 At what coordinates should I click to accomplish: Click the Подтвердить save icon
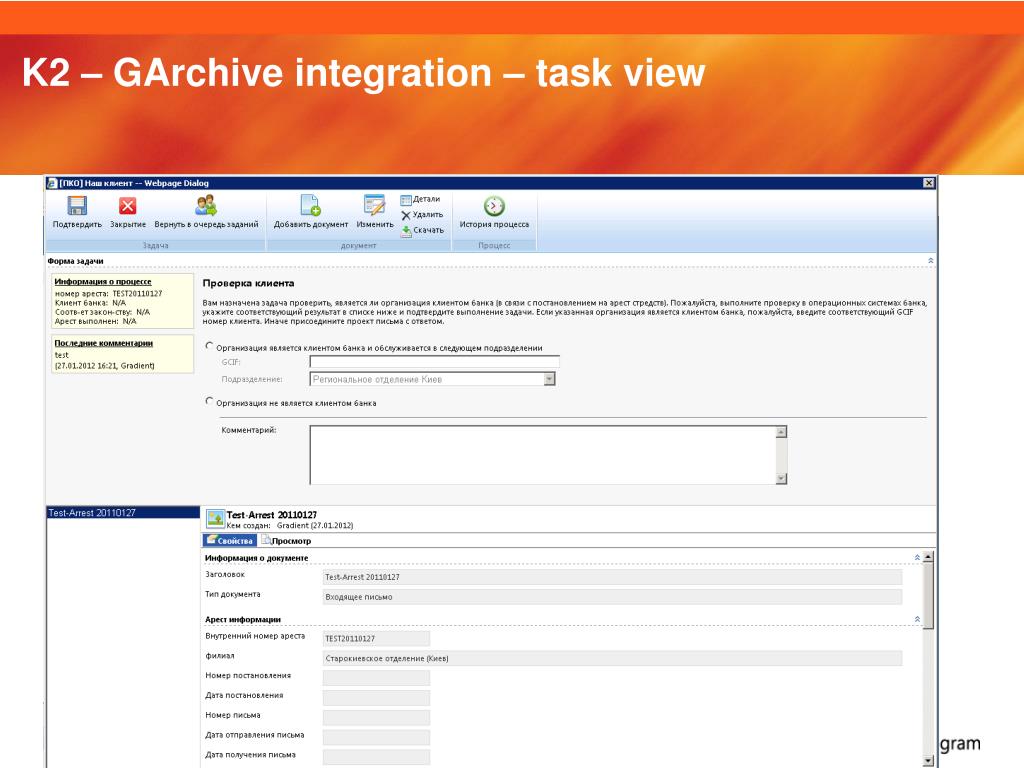pos(77,206)
